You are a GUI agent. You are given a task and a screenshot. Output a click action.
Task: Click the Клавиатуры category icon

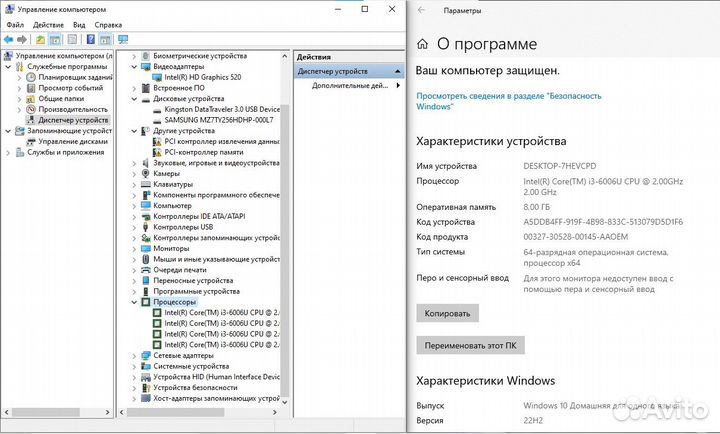[146, 184]
